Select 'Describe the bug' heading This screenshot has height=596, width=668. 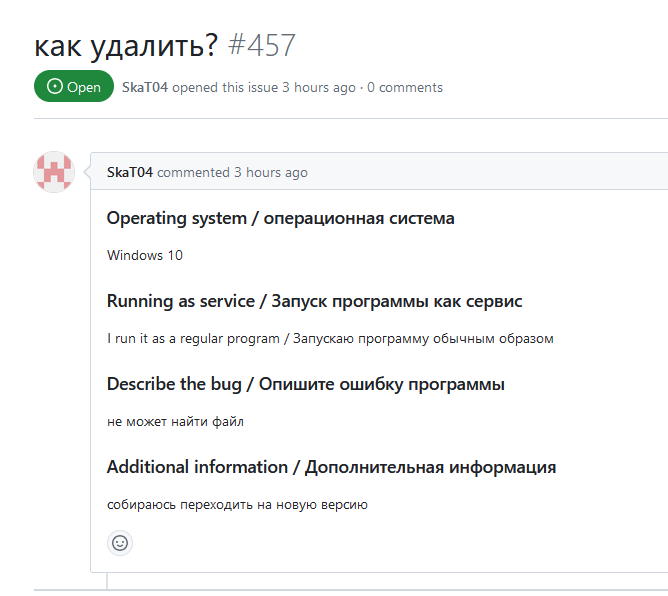click(x=306, y=384)
